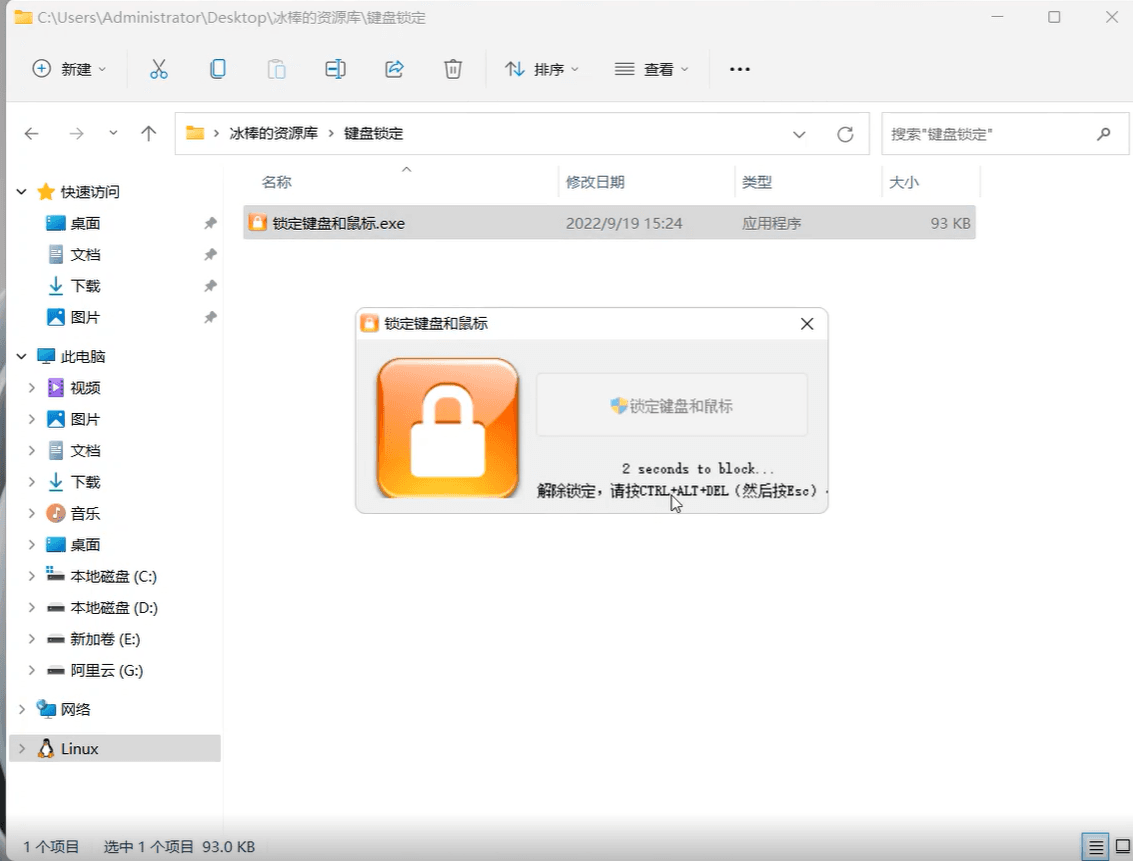Click the Share icon in toolbar
This screenshot has width=1133, height=861.
pos(394,69)
